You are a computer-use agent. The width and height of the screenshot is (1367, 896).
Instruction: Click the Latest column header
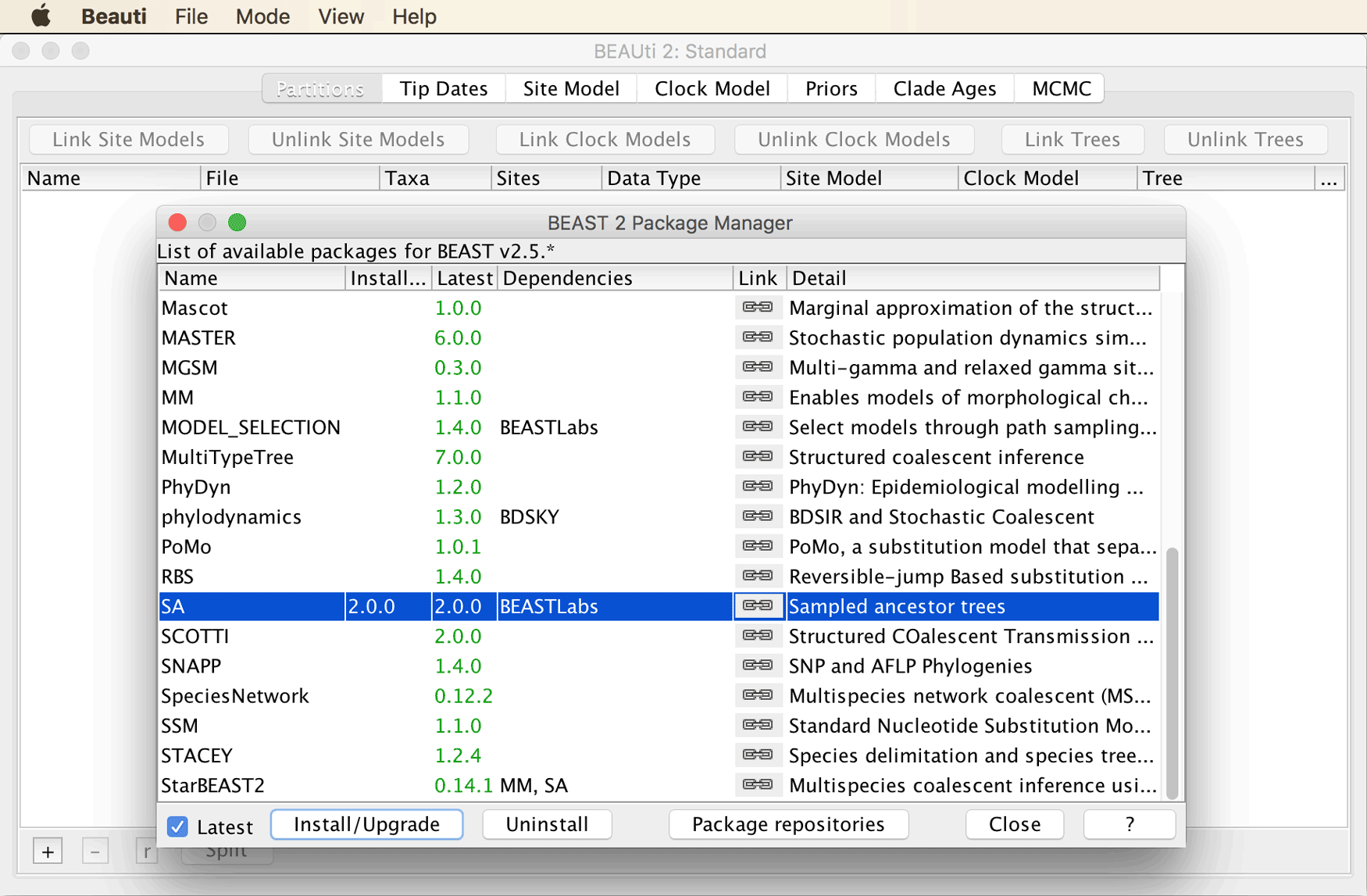(x=464, y=278)
